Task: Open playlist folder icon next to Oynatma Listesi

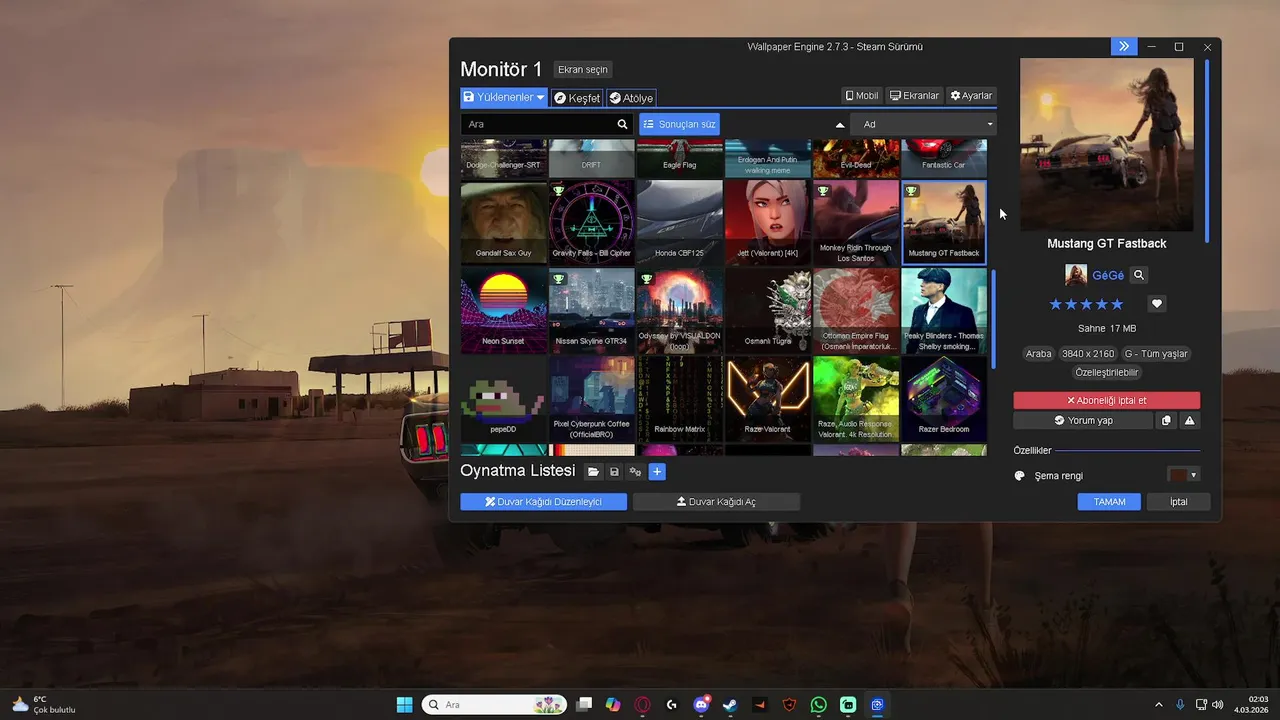Action: 593,471
